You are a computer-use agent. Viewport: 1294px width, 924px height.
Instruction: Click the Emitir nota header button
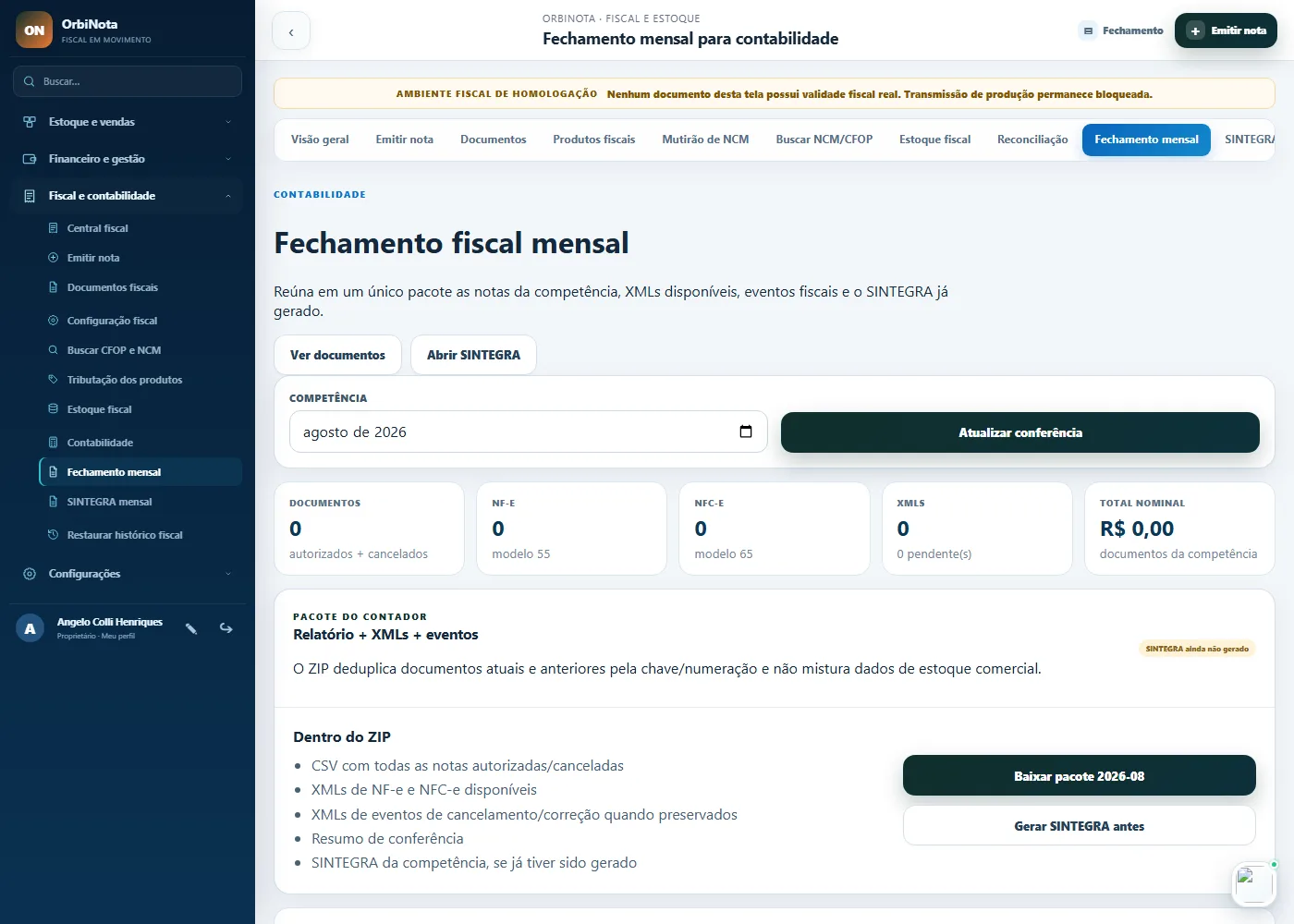(1226, 30)
